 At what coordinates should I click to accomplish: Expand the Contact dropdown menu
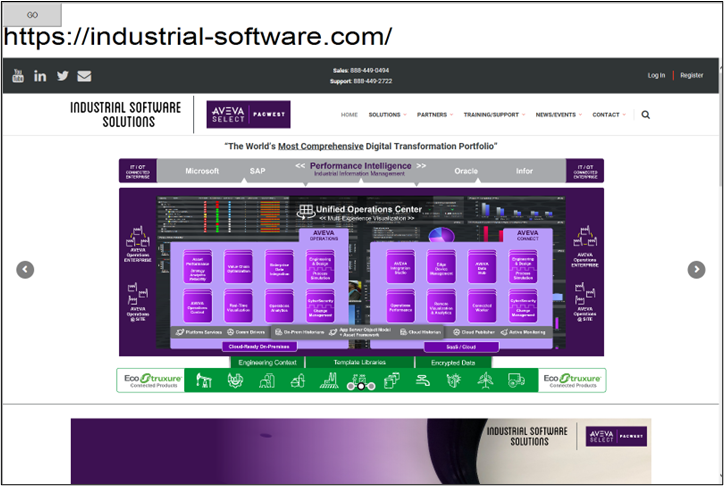click(609, 114)
